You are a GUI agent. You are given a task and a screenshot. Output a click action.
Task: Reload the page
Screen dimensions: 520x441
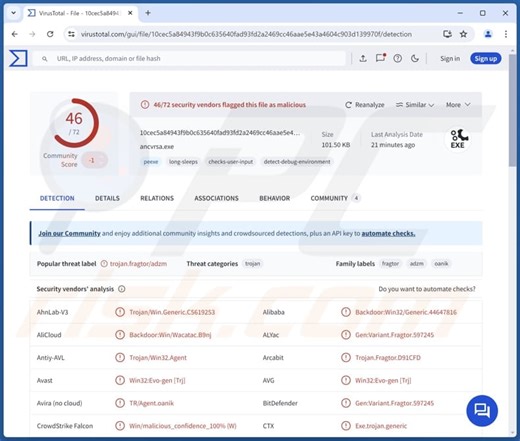tap(50, 34)
